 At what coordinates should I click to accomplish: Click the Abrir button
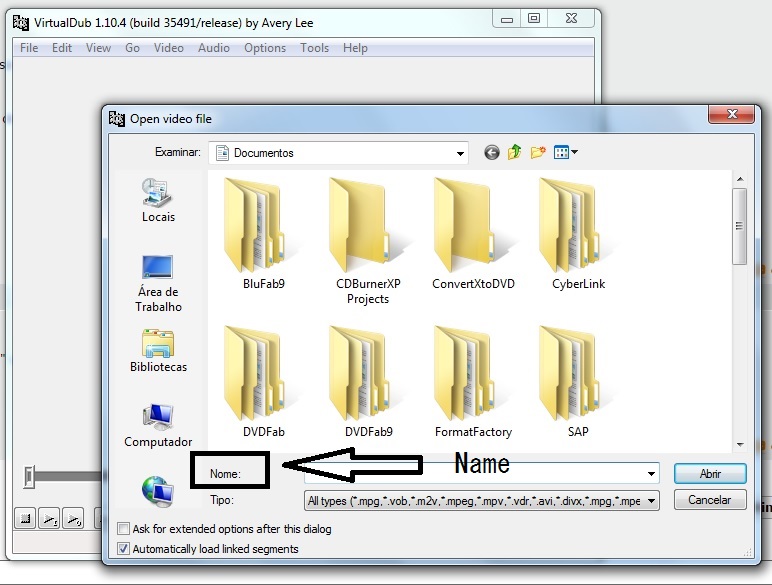(x=710, y=474)
